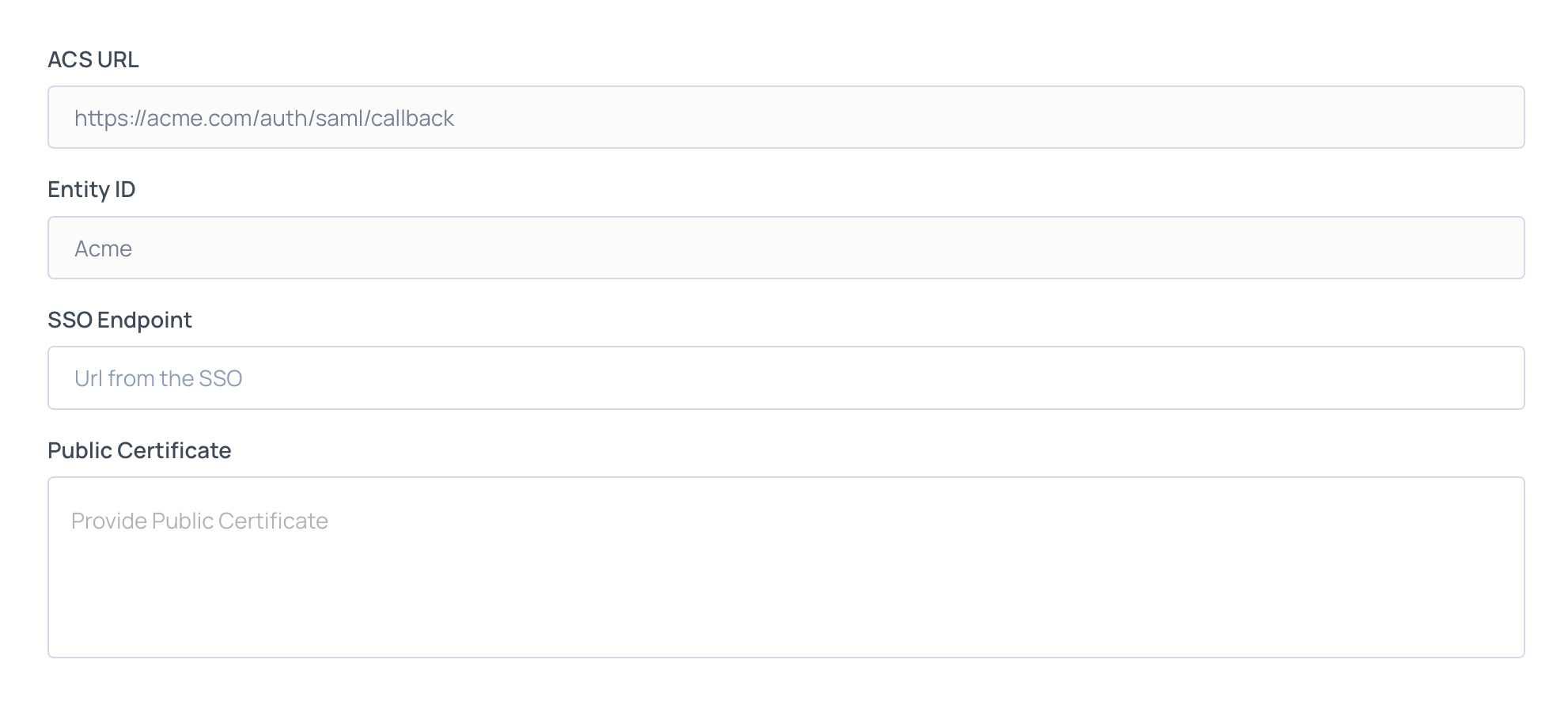Focus the Public Certificate text area
Screen dimensions: 1568x728
pos(786,567)
